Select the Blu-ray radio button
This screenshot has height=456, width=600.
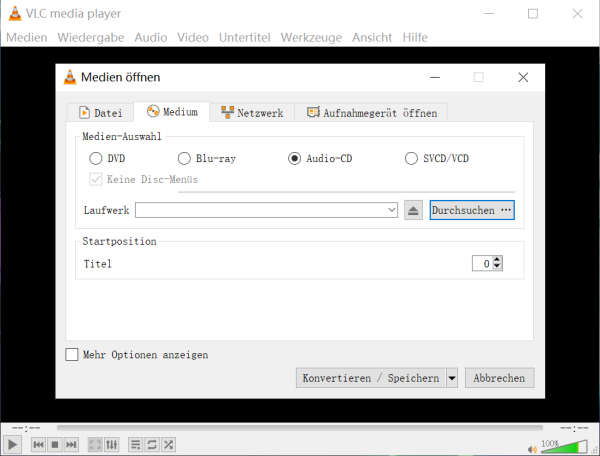[x=184, y=158]
